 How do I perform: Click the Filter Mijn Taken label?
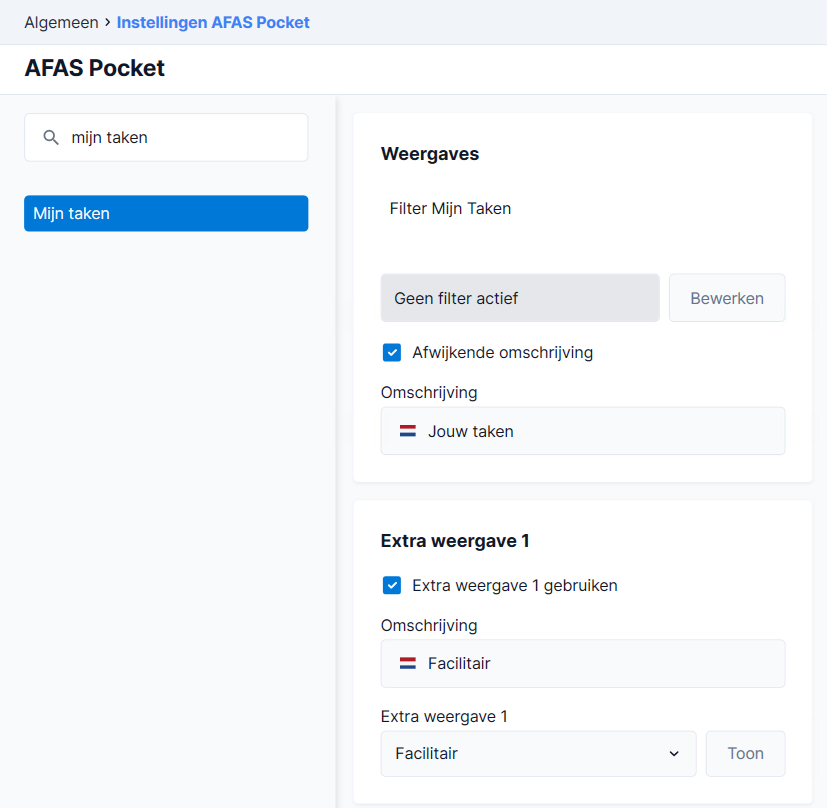tap(450, 208)
